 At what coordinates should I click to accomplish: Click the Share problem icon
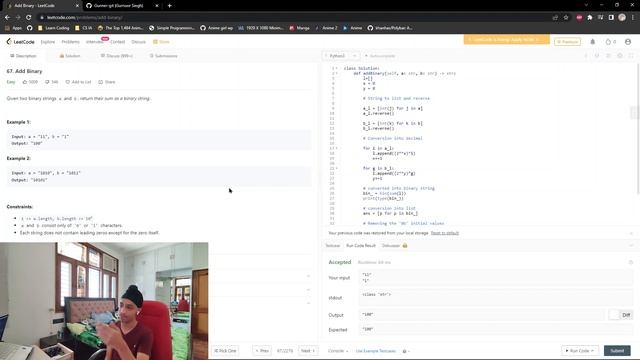coord(100,82)
